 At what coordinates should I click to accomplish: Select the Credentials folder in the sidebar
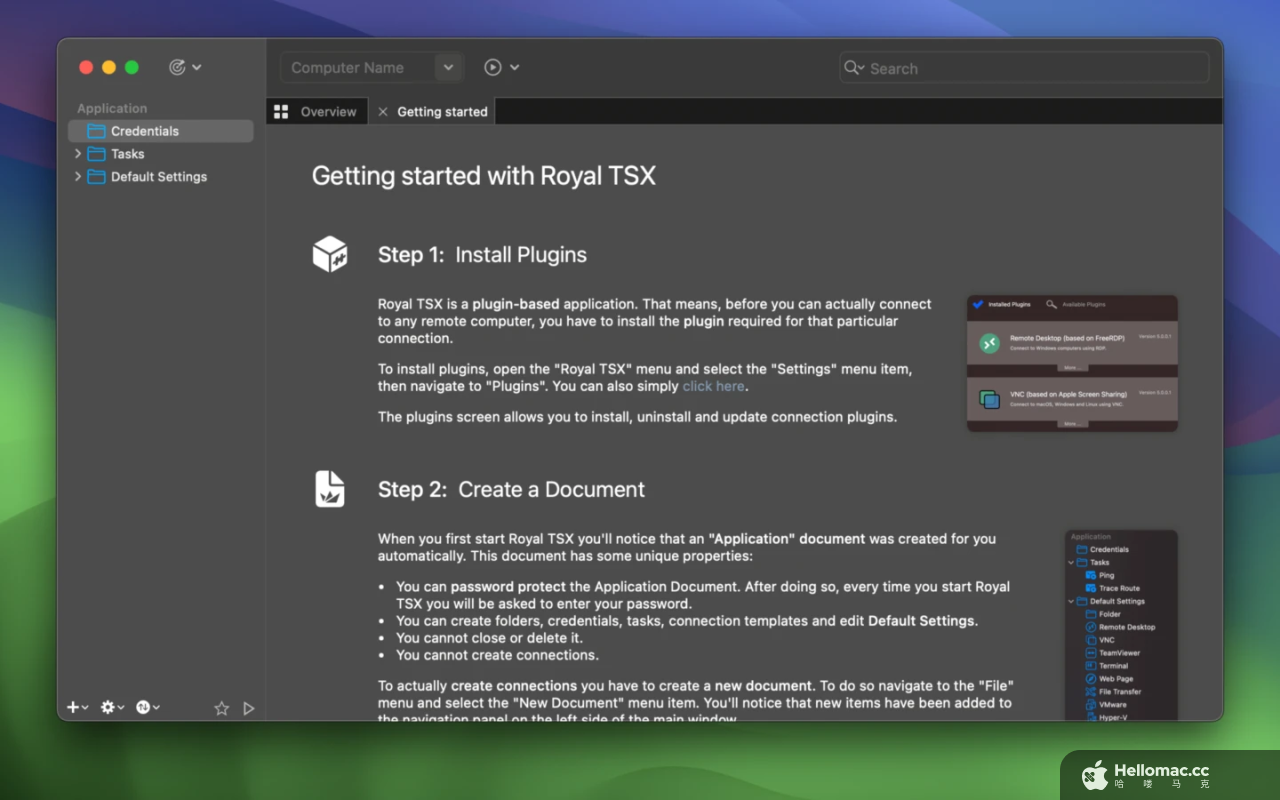[160, 131]
